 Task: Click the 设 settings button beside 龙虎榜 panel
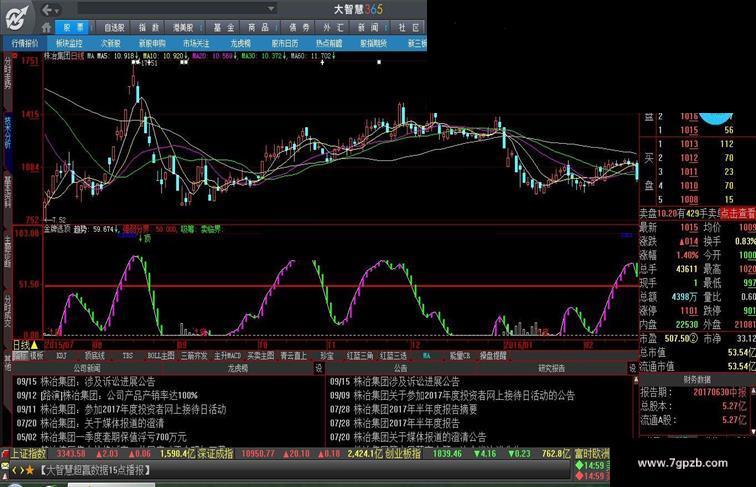click(x=319, y=368)
